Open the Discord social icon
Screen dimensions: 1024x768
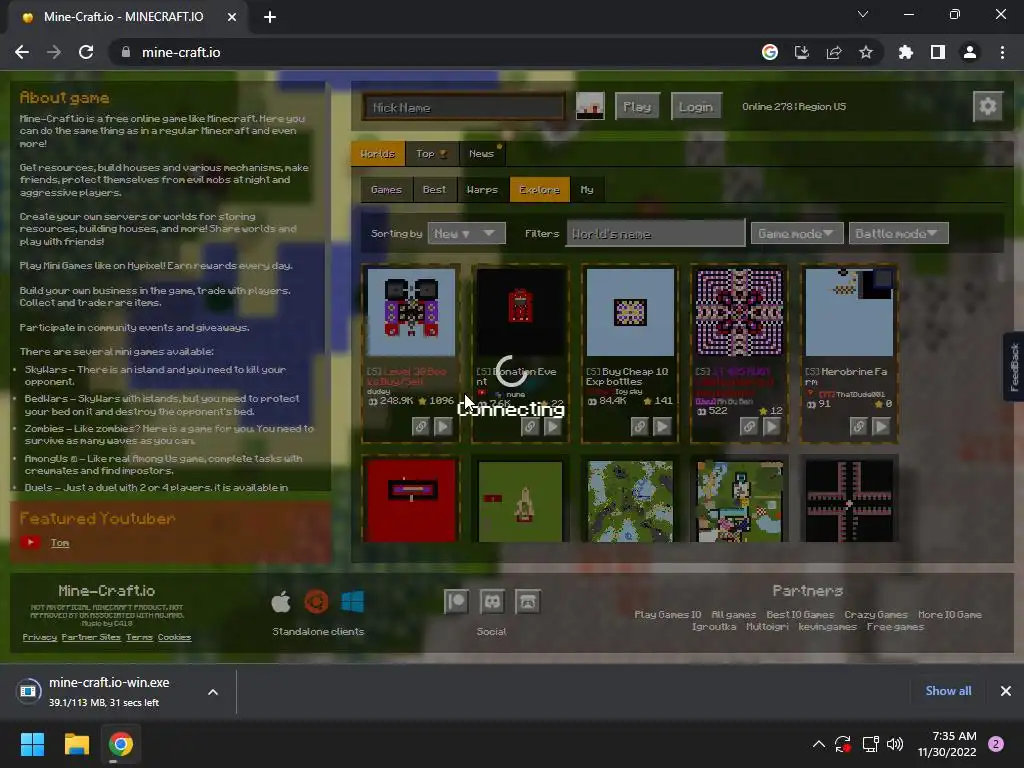pos(492,601)
